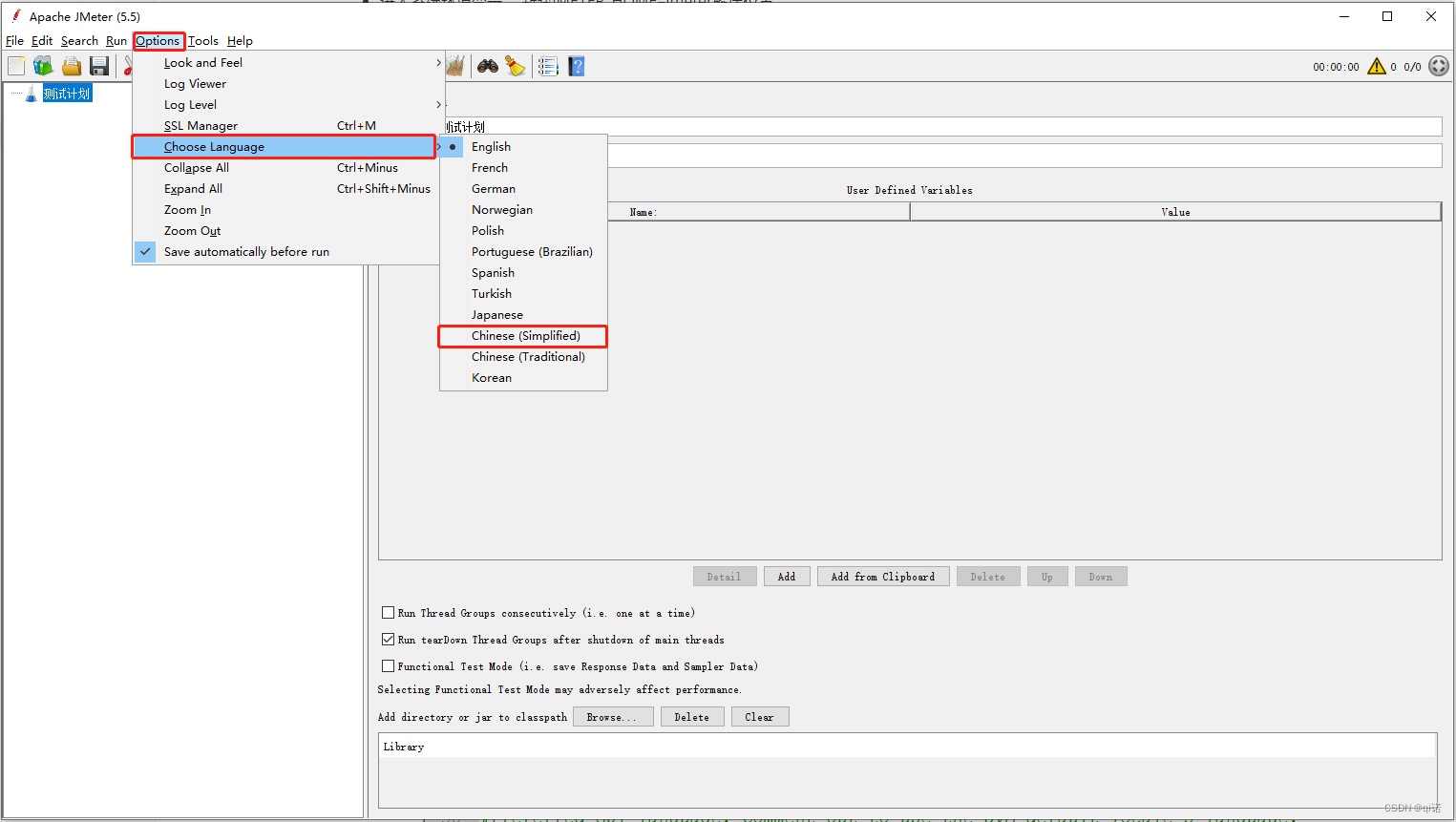
Task: Select English language radio item
Action: [523, 147]
